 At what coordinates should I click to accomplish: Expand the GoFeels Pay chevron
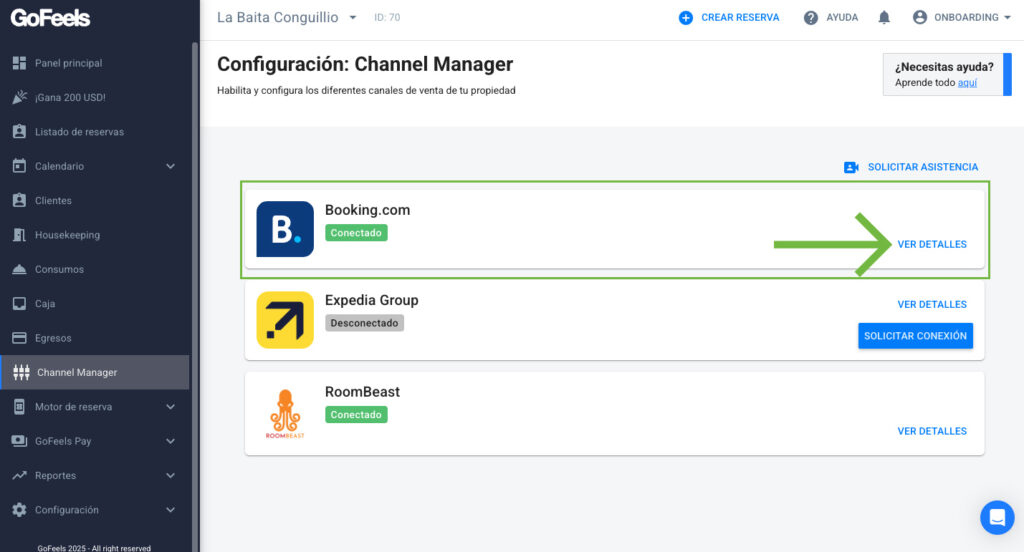coord(170,441)
